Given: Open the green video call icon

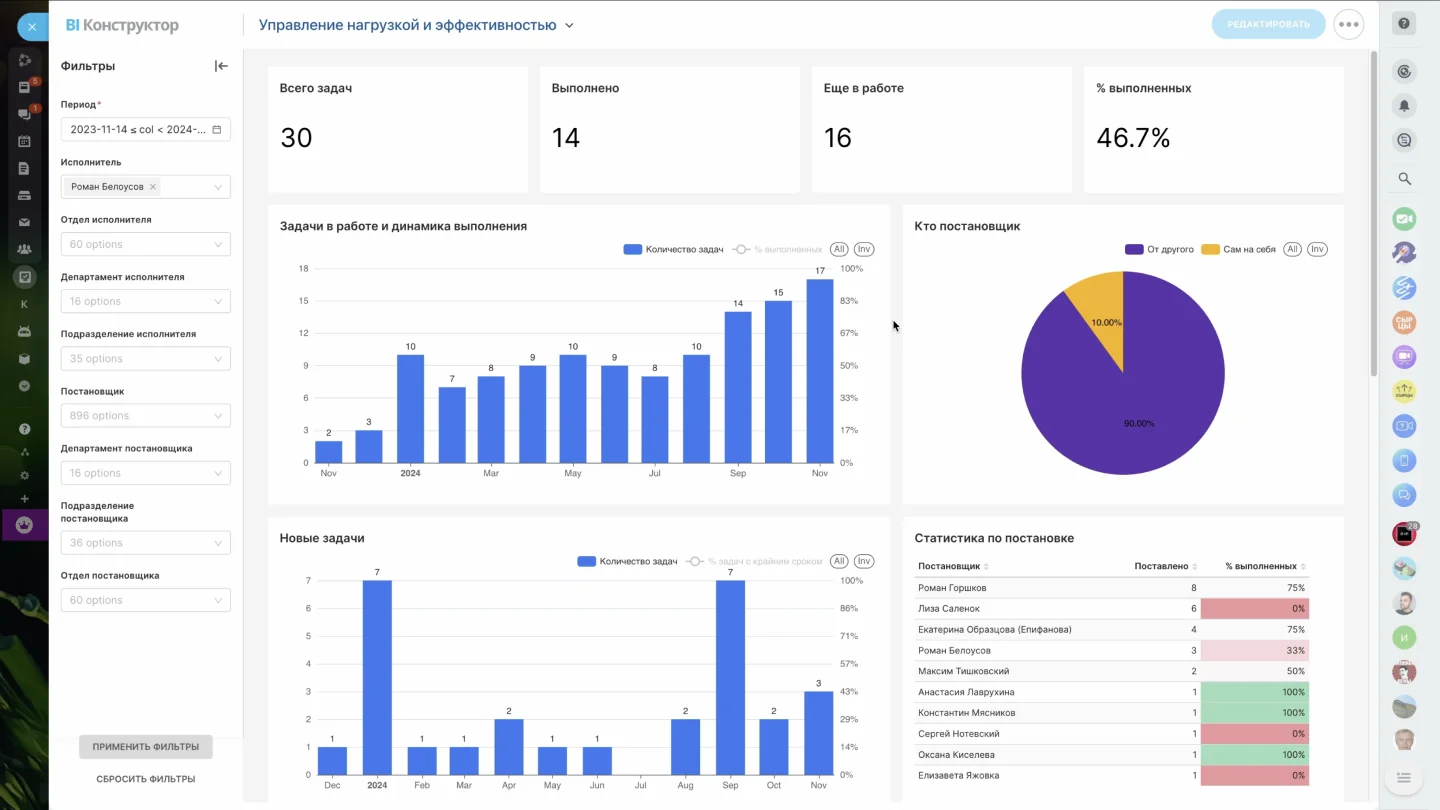Looking at the screenshot, I should coord(1405,219).
